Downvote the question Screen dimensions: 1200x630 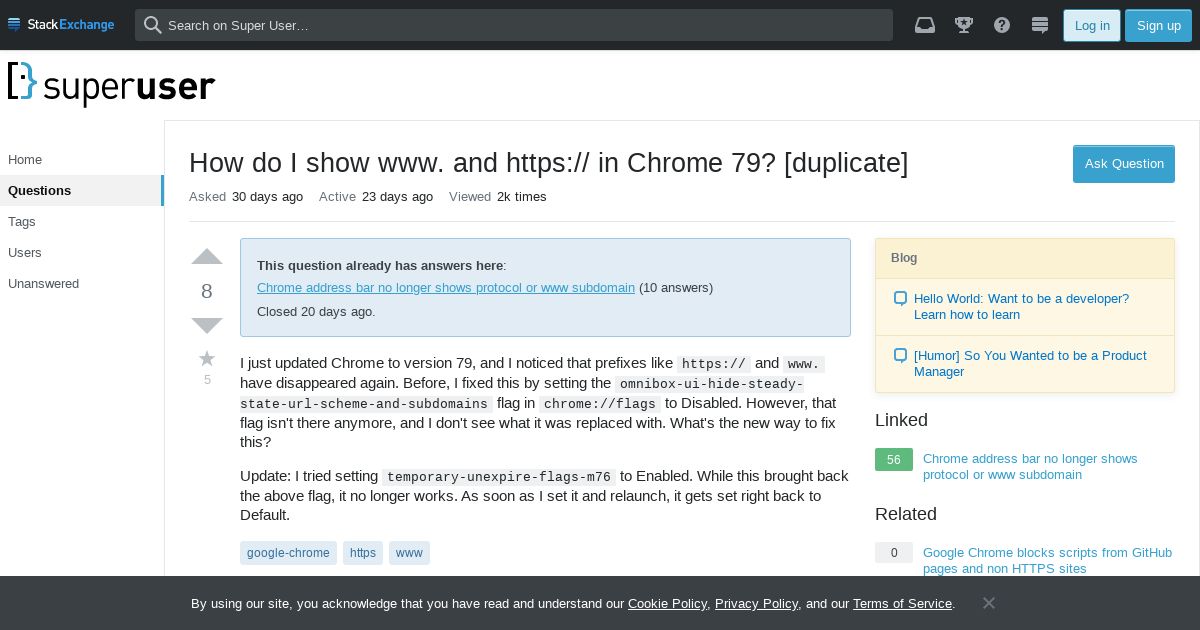pos(207,325)
